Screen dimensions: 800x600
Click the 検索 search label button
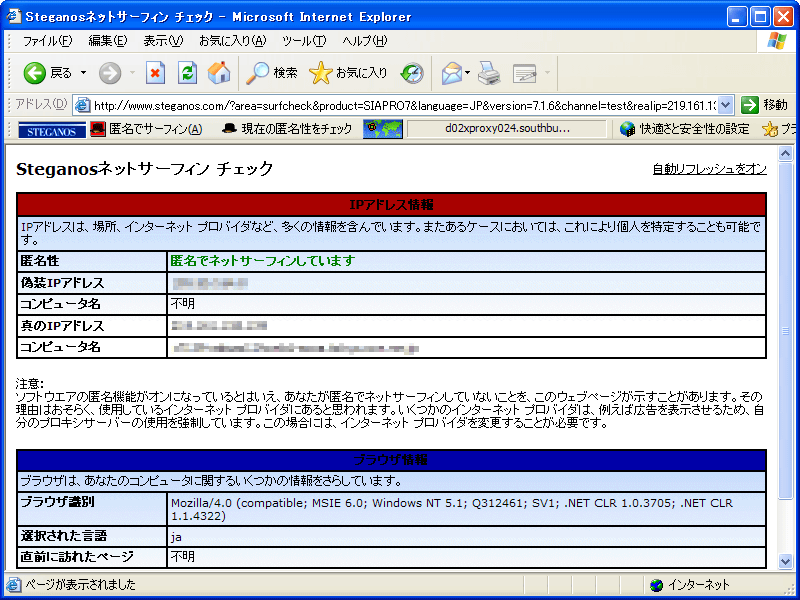pyautogui.click(x=285, y=73)
